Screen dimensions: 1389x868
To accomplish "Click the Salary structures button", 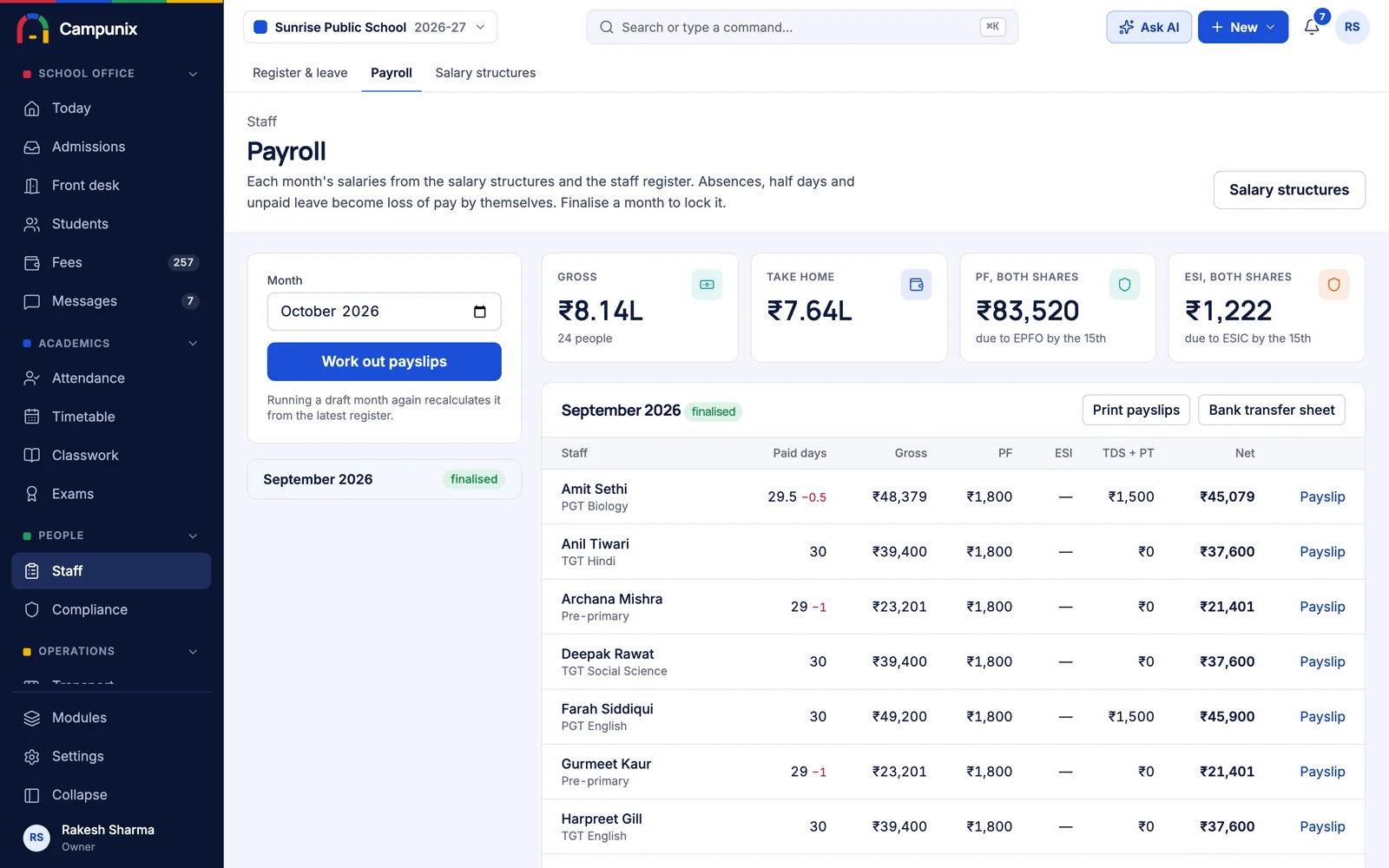I will click(1288, 190).
